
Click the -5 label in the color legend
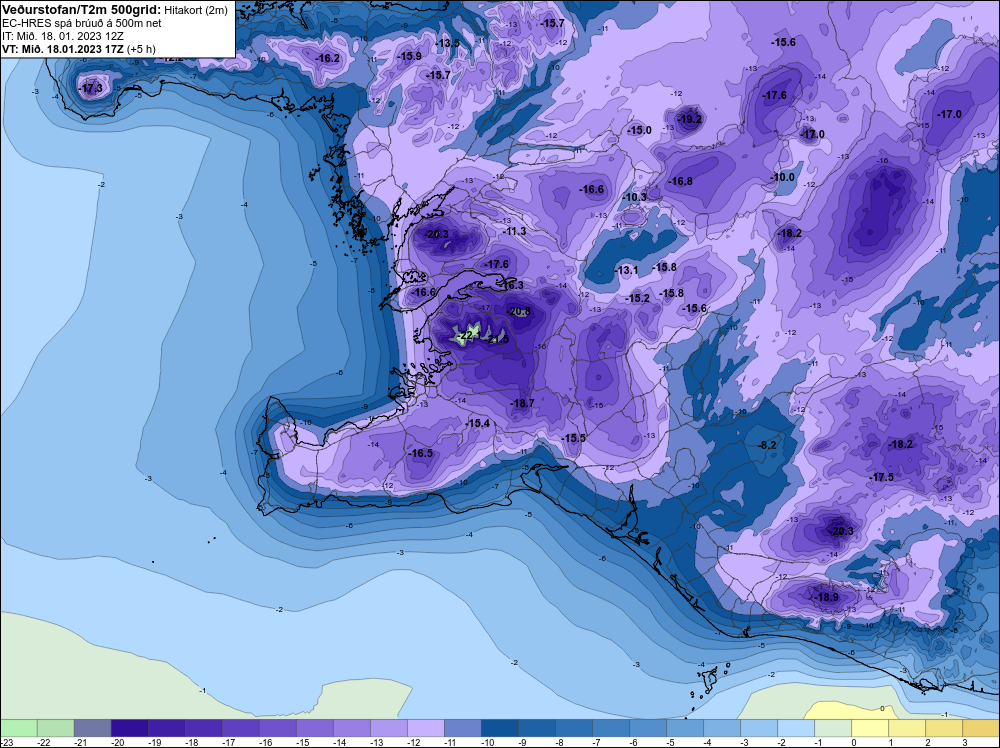point(672,742)
